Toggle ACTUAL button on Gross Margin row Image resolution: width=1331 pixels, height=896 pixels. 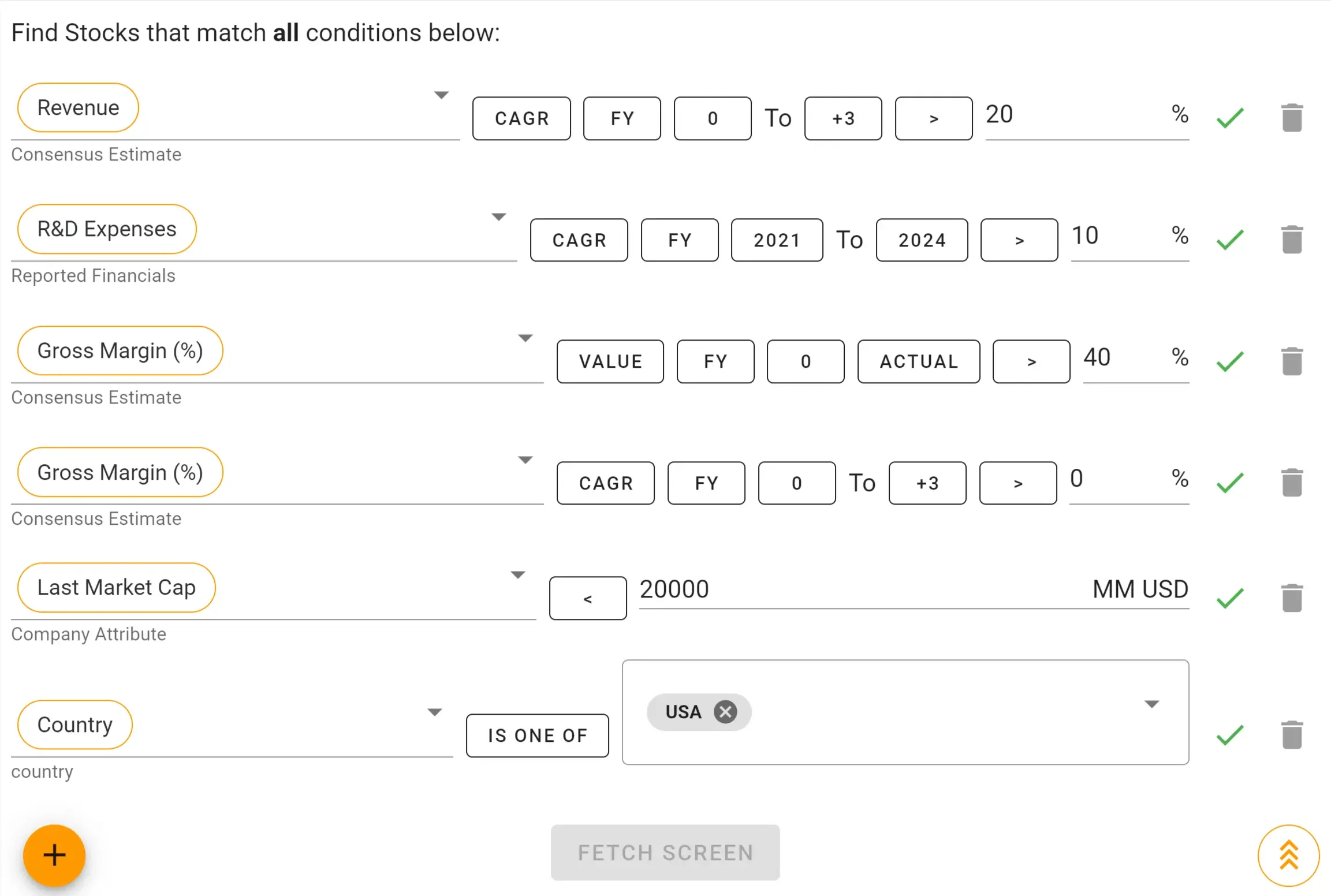click(x=918, y=361)
